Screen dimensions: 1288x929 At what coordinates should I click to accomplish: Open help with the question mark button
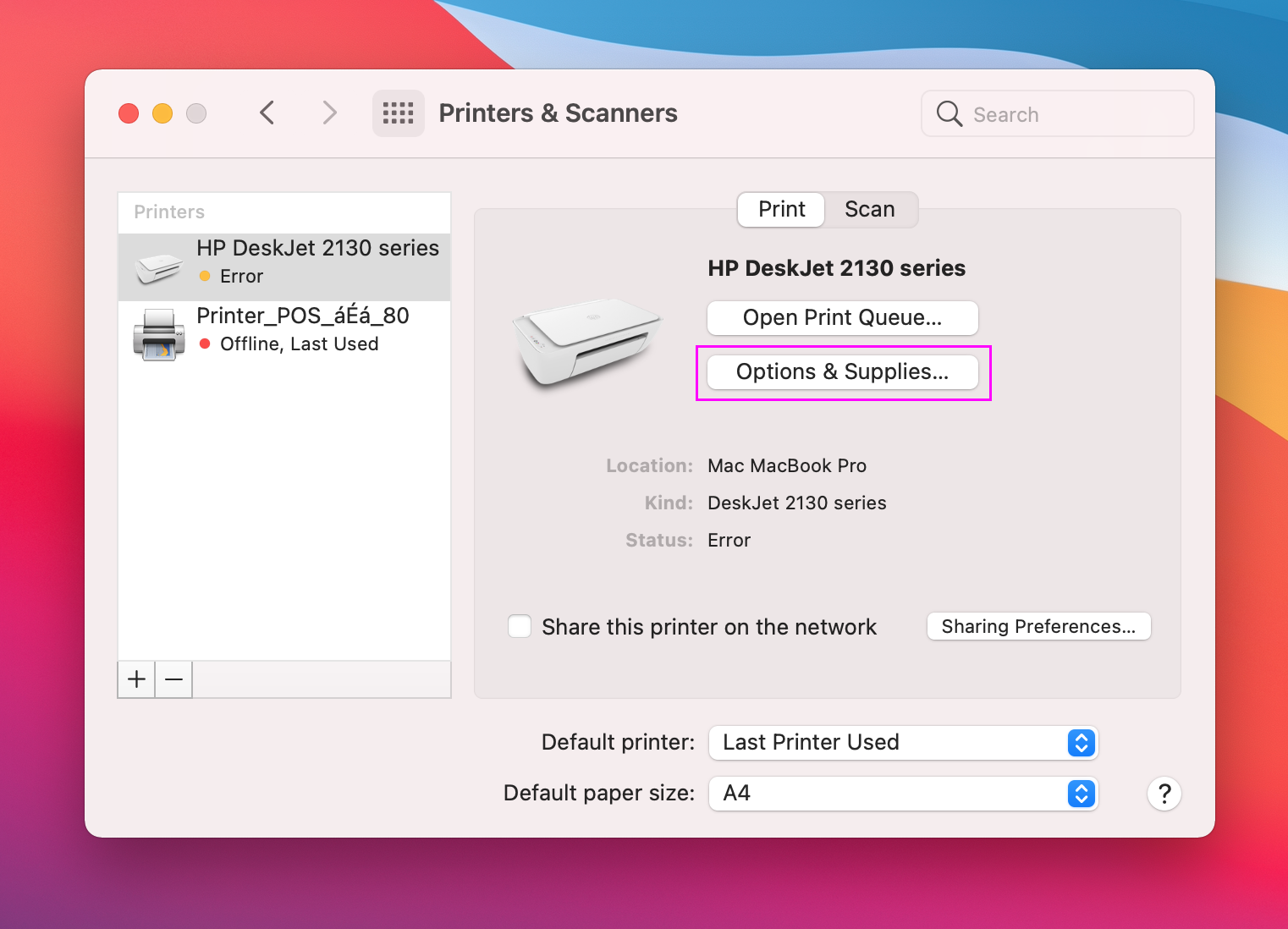pos(1164,794)
